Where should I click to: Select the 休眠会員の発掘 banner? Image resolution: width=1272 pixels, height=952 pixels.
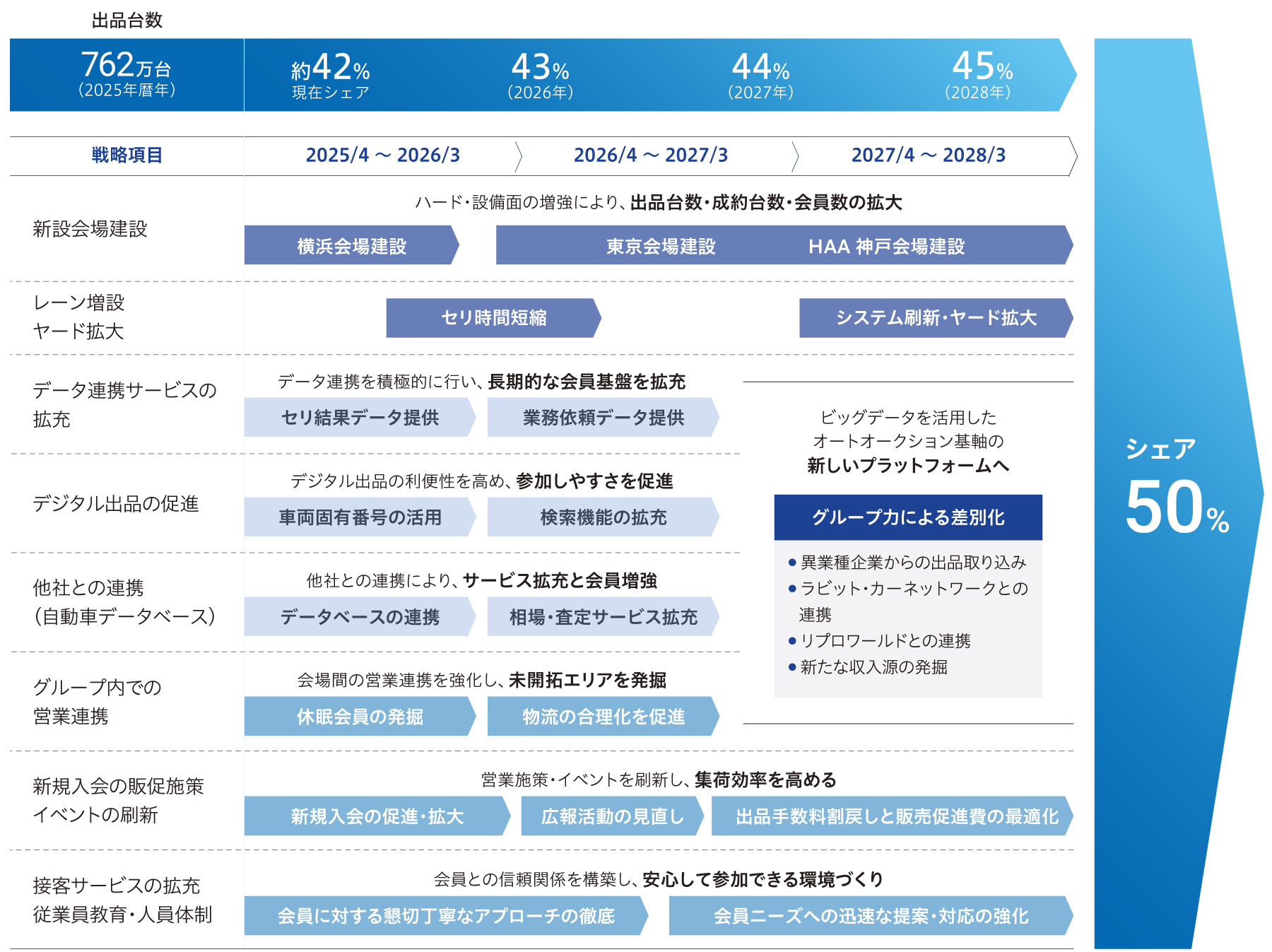[360, 717]
